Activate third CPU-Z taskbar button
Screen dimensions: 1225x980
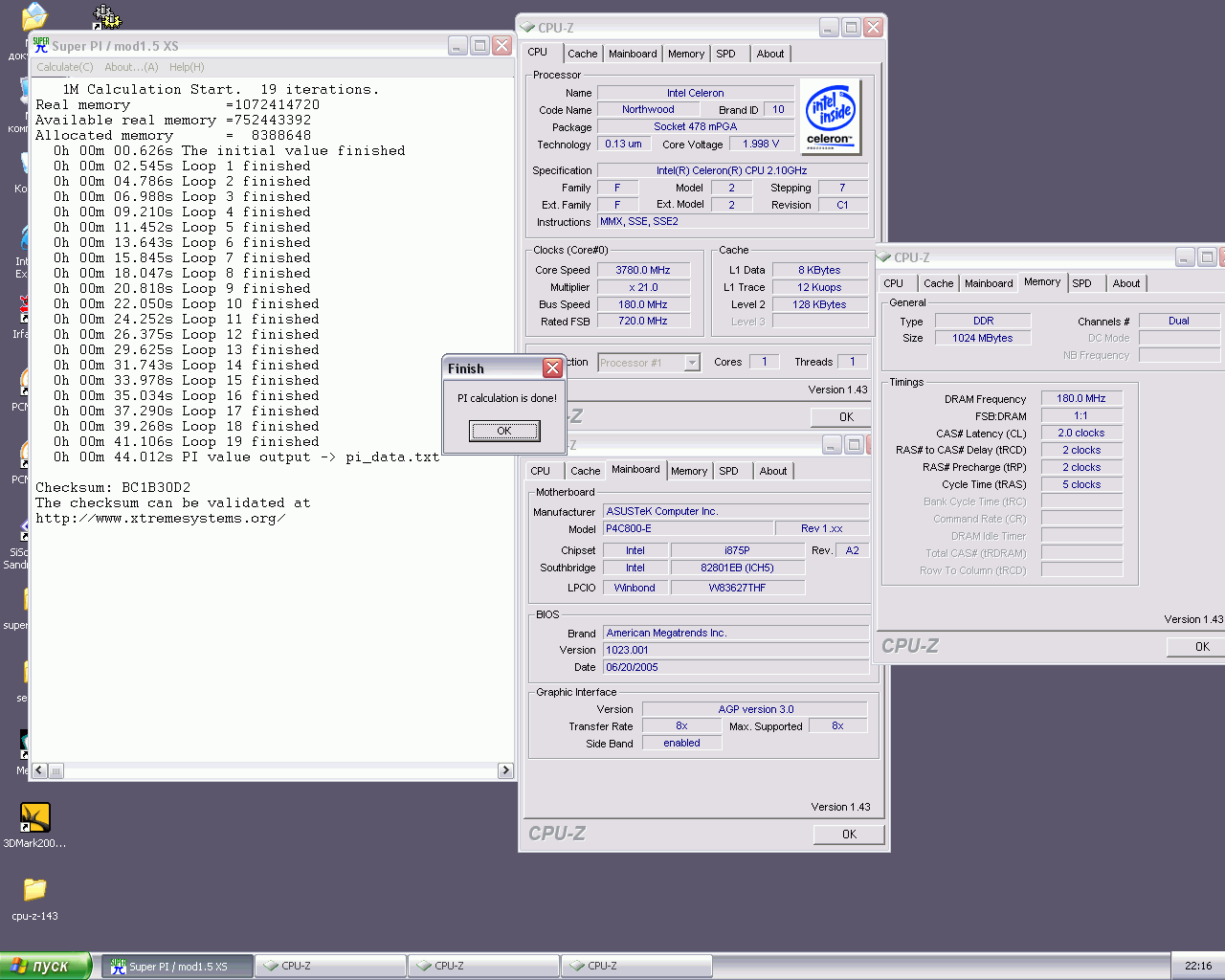pos(637,967)
